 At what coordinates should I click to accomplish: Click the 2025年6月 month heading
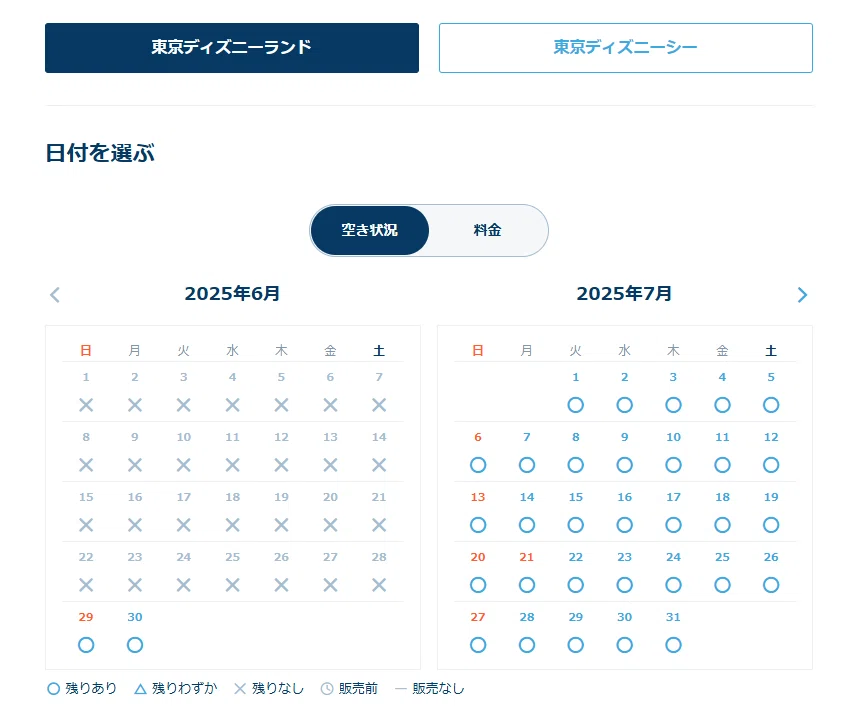pyautogui.click(x=232, y=294)
